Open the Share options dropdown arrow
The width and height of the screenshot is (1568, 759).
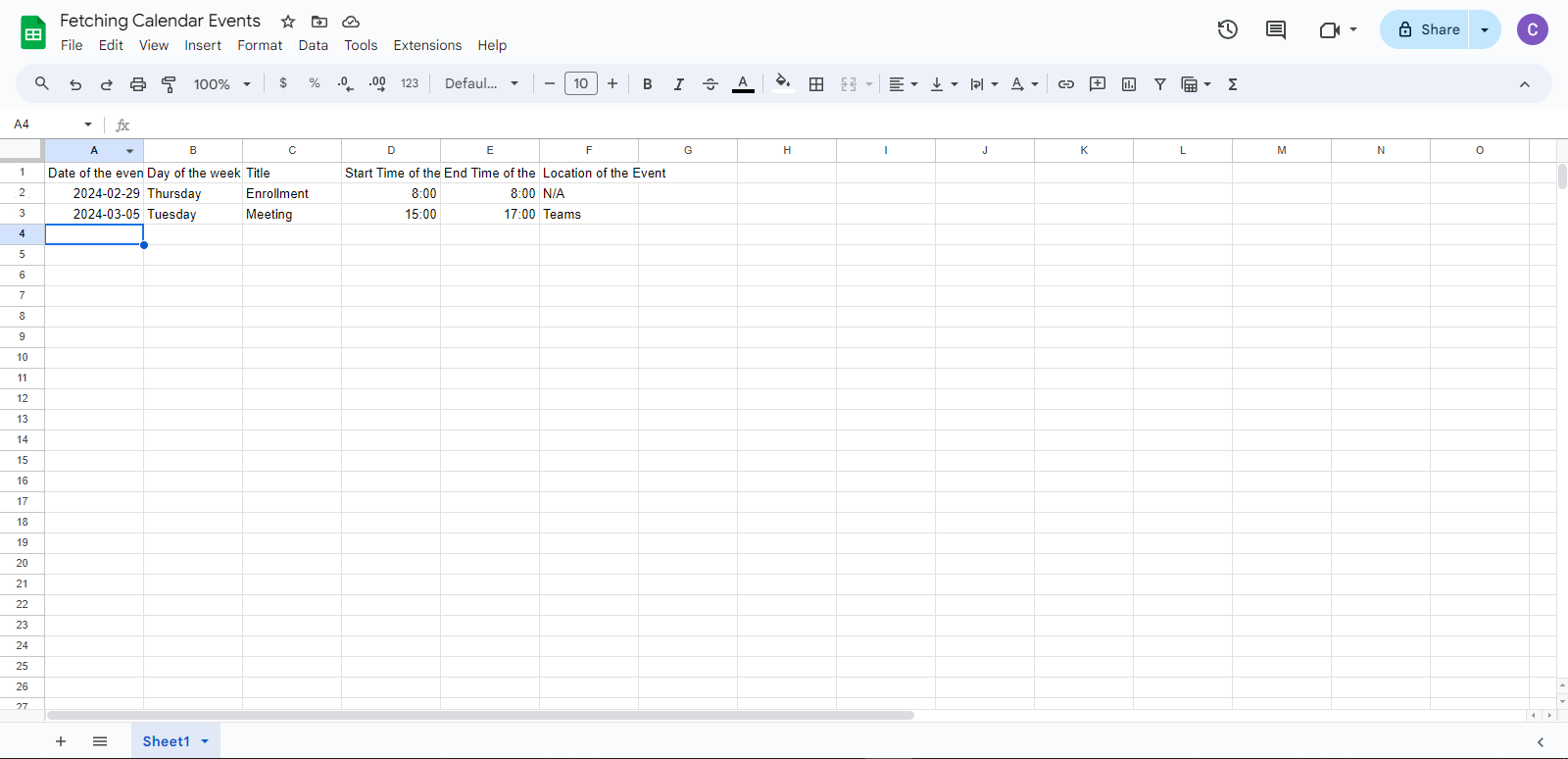click(x=1485, y=29)
